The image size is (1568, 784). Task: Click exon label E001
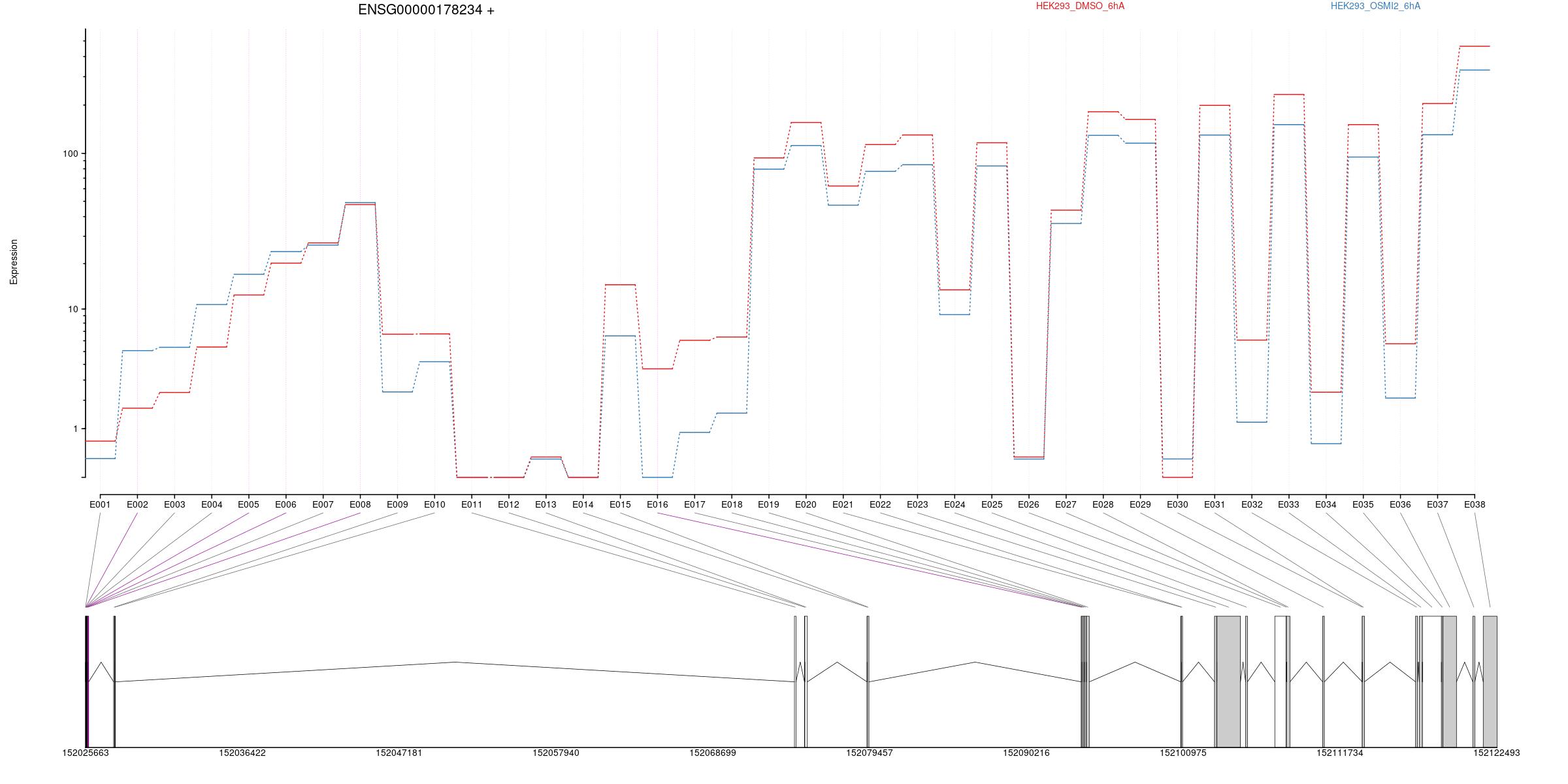[100, 504]
